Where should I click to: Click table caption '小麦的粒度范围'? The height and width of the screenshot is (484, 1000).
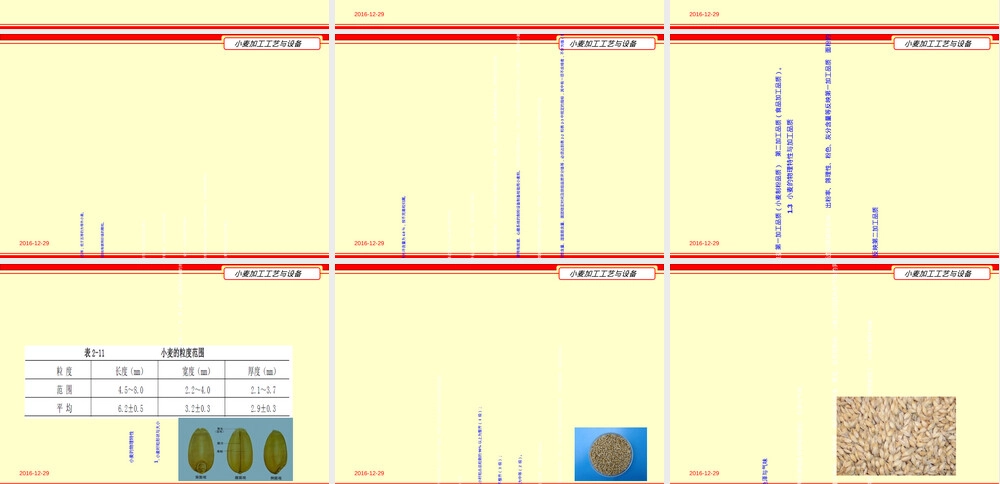coord(182,353)
